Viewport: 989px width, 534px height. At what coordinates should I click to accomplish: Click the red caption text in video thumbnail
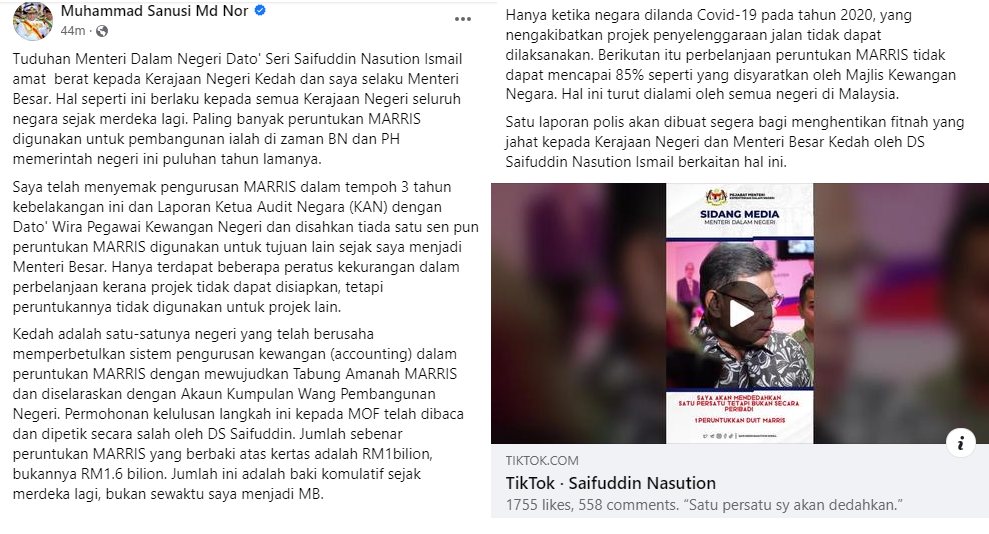739,408
